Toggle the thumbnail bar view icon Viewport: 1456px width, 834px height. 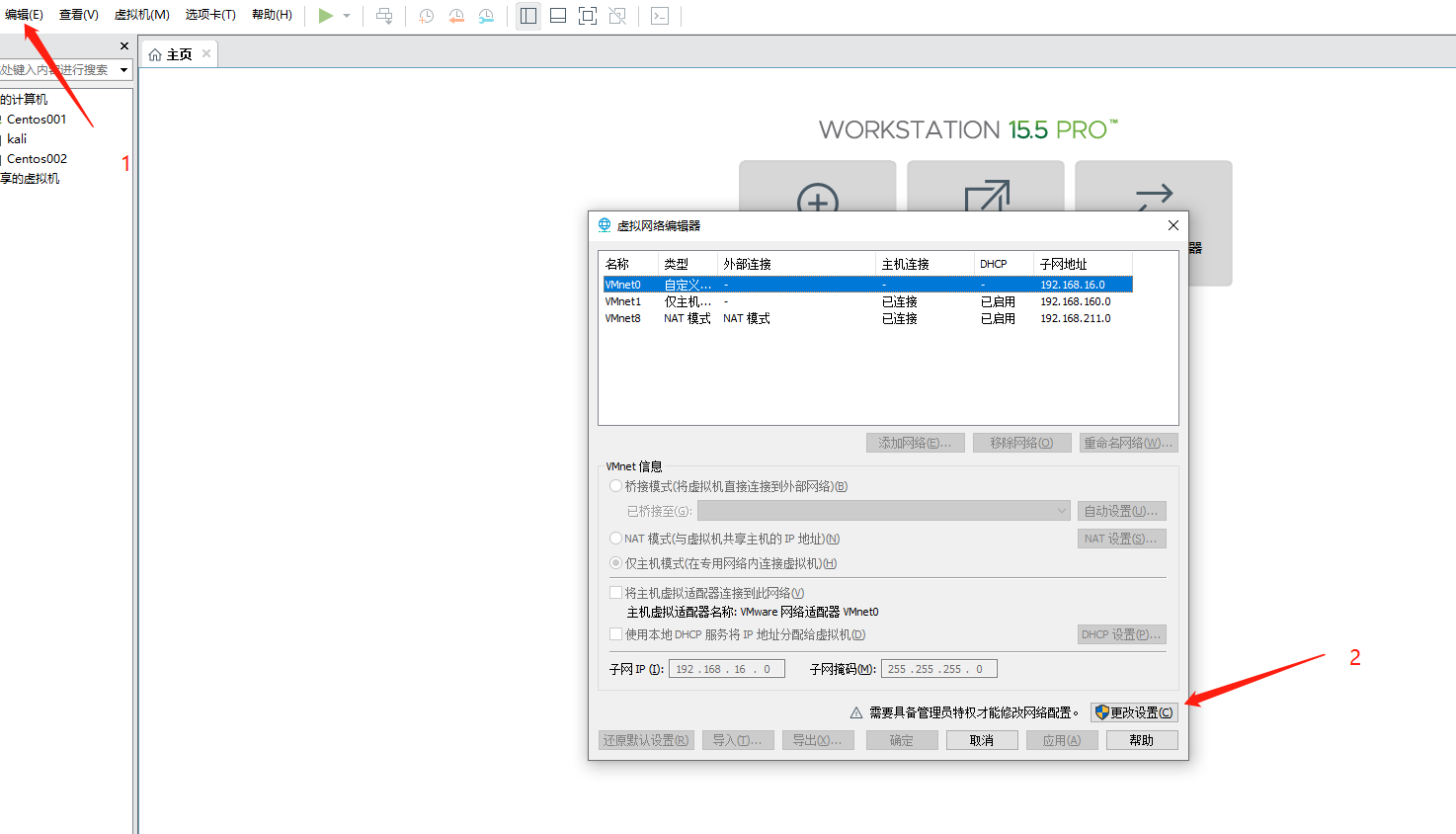[x=558, y=16]
